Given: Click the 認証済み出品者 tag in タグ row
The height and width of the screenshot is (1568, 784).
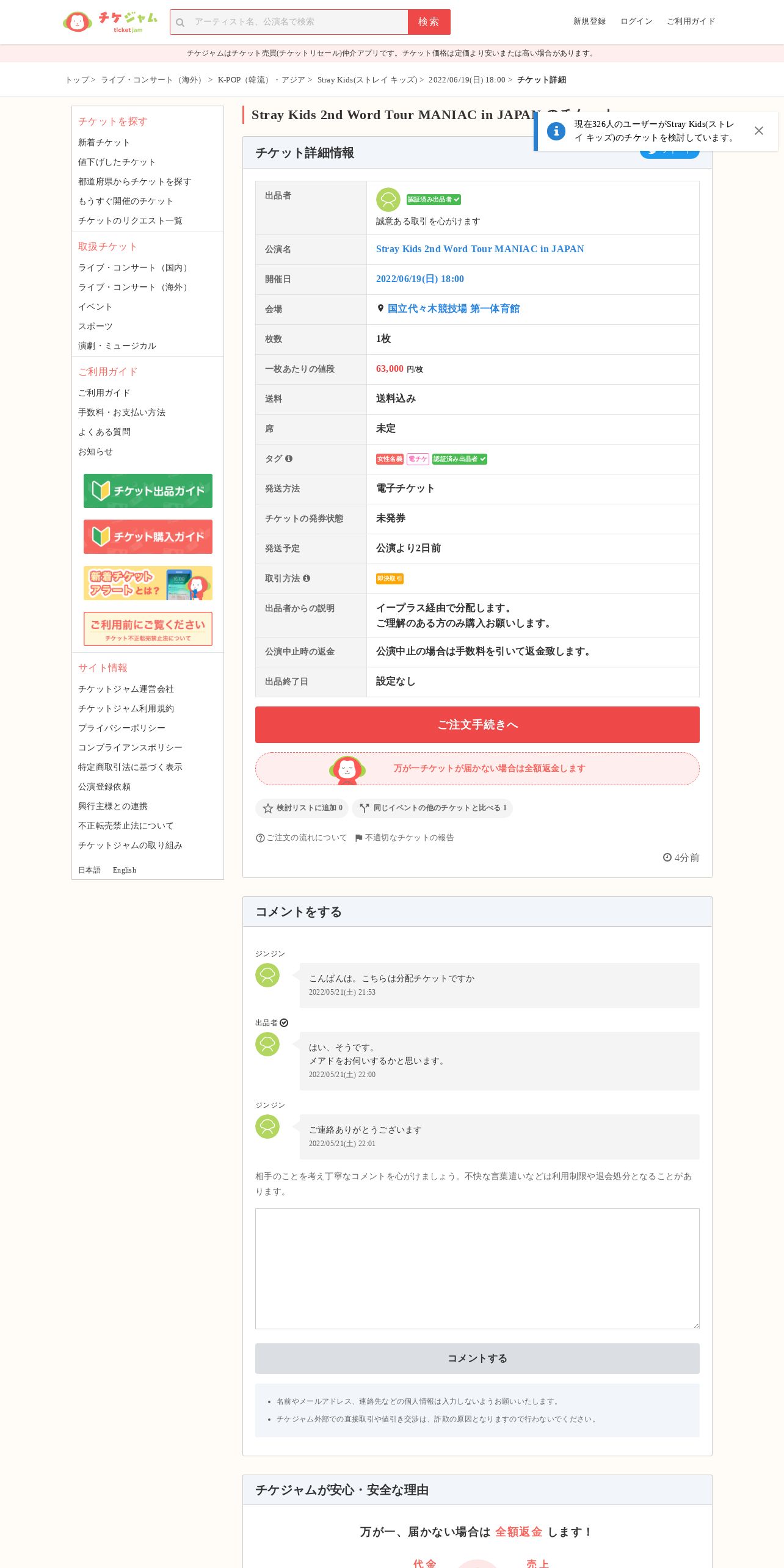Looking at the screenshot, I should point(460,459).
